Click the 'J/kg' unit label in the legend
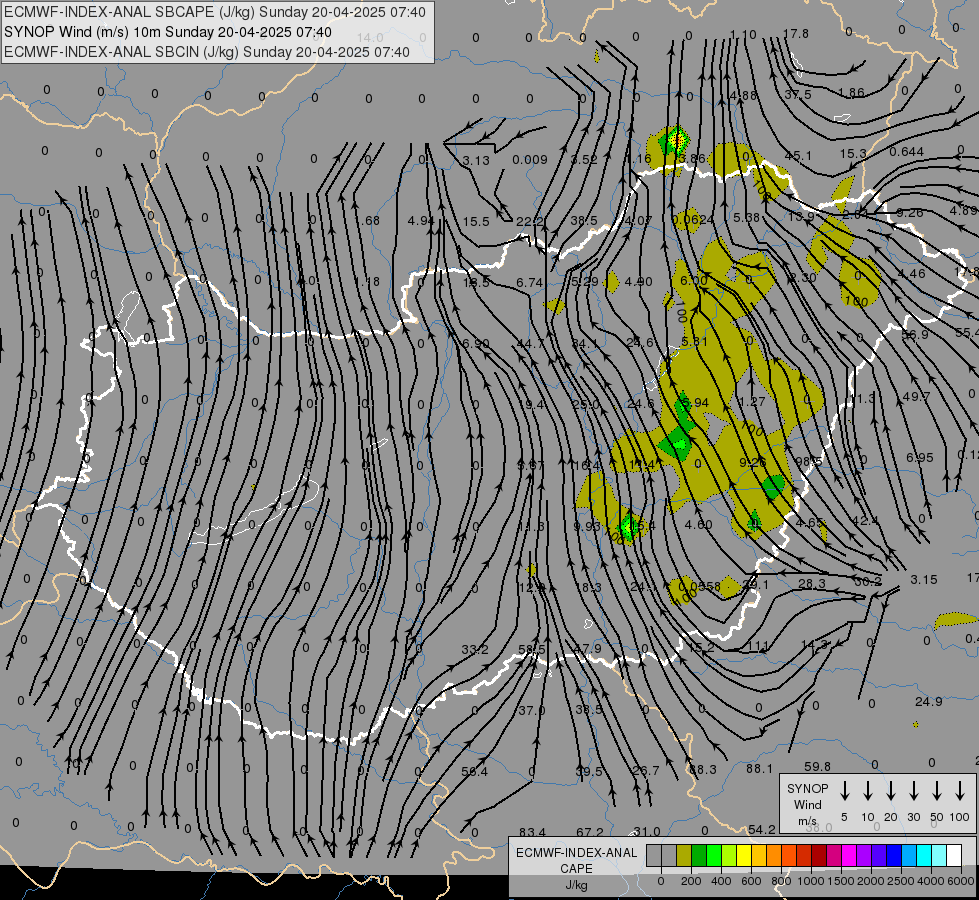This screenshot has width=979, height=900. click(x=576, y=884)
